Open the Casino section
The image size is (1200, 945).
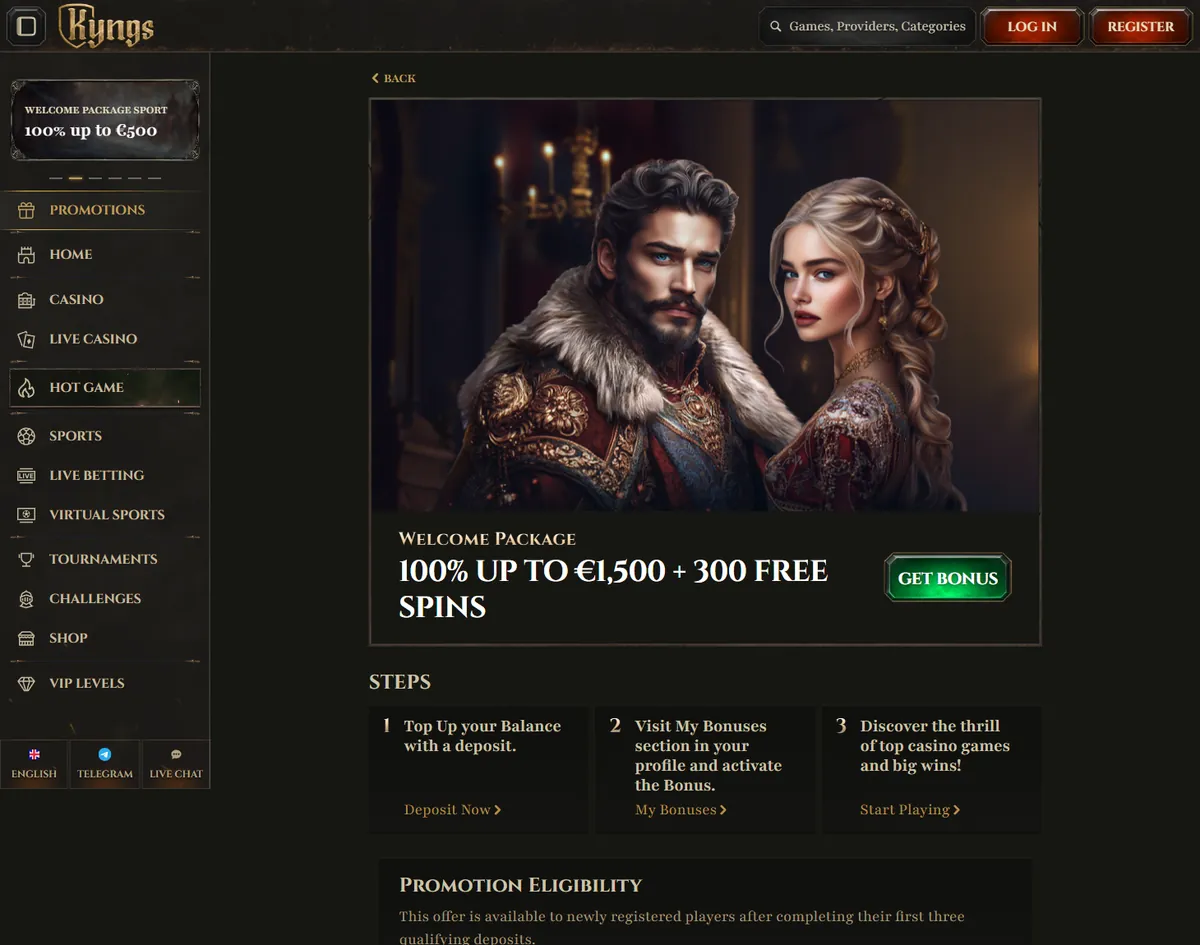[x=105, y=300]
